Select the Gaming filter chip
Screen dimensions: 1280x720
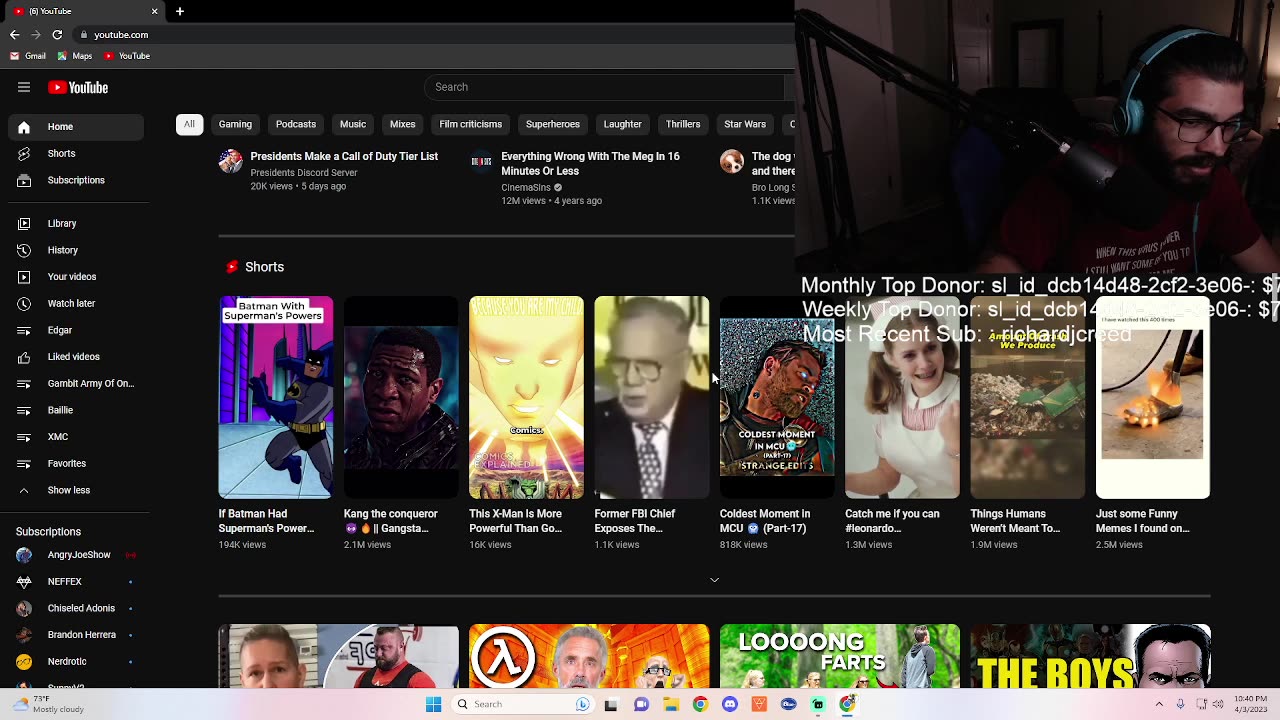pos(235,124)
